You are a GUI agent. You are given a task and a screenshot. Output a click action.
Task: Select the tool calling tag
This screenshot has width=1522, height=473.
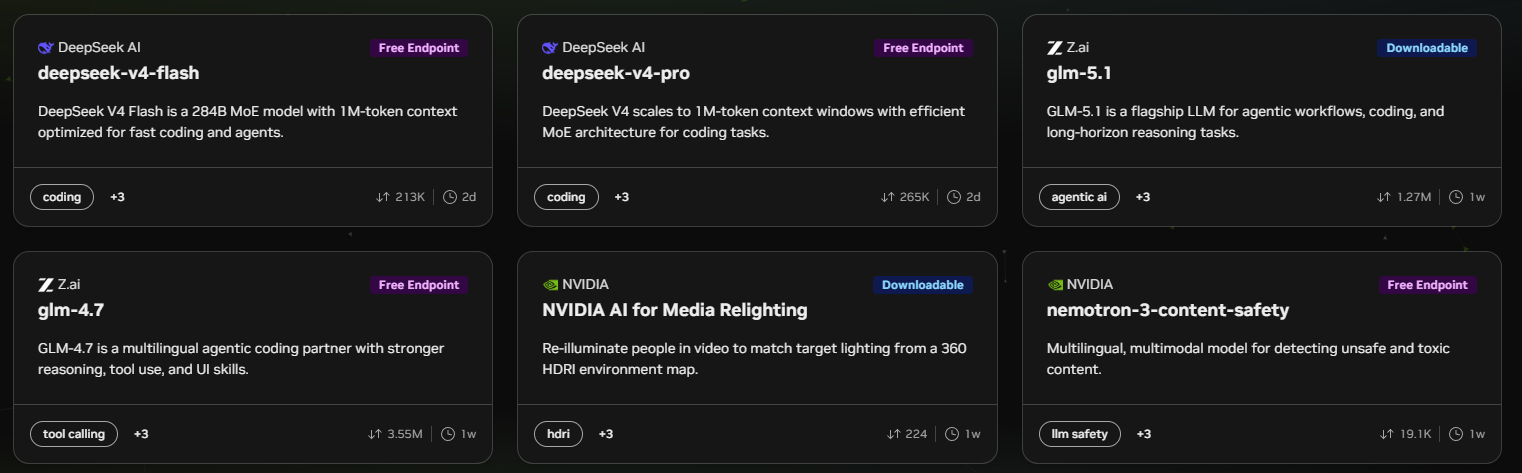(x=74, y=434)
